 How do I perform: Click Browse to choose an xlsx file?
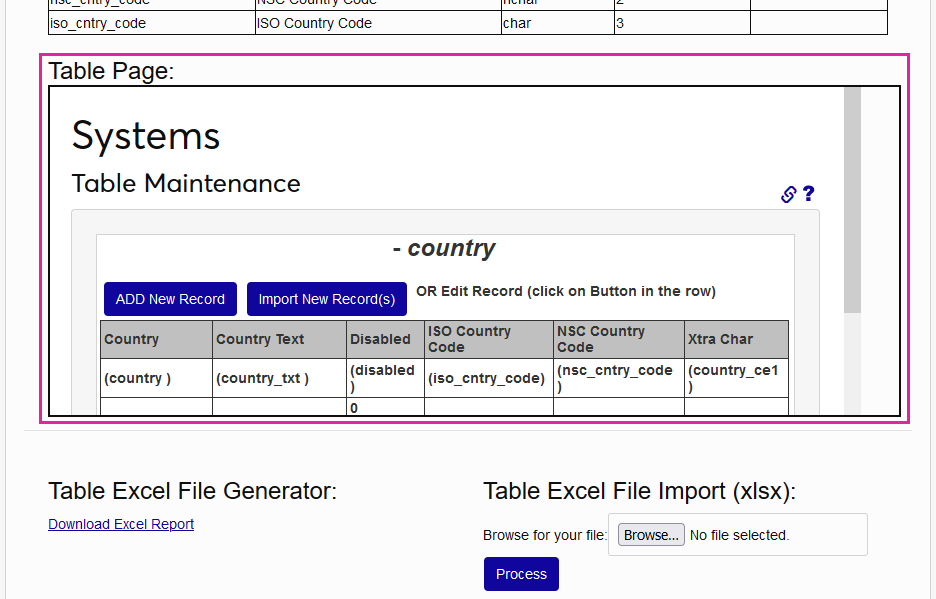[x=650, y=534]
